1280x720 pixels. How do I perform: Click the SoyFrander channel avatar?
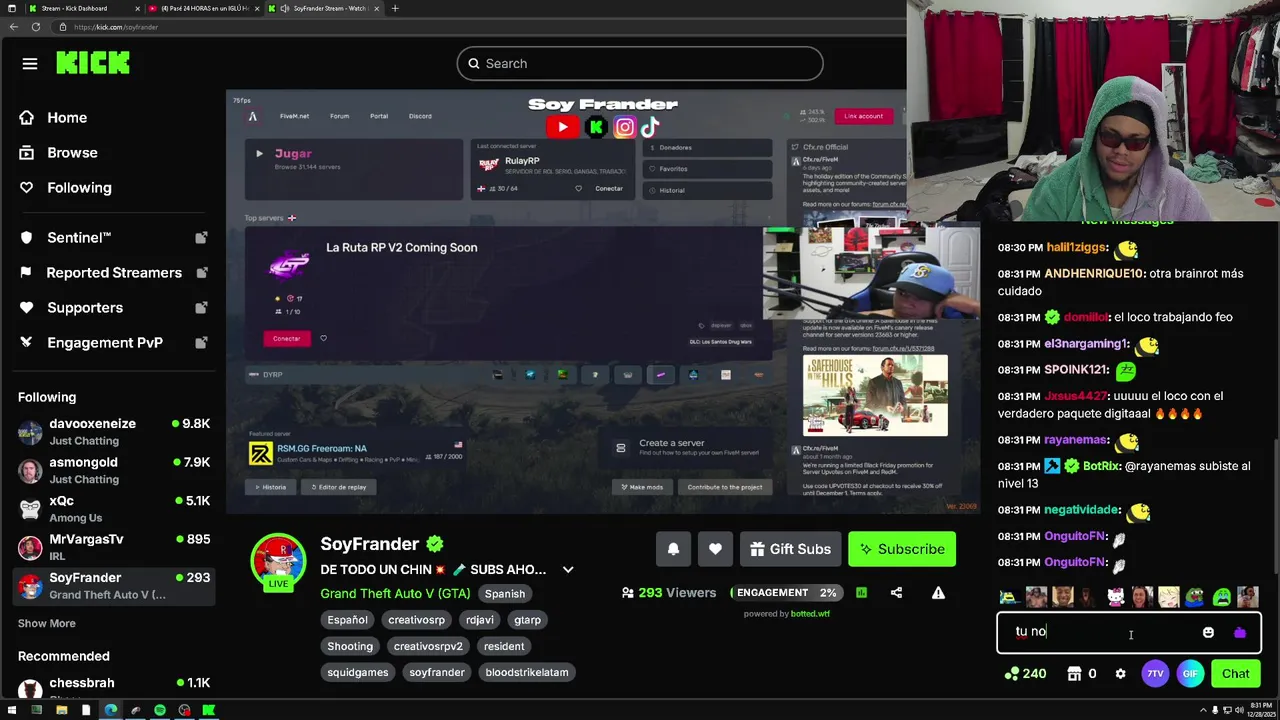(x=278, y=560)
